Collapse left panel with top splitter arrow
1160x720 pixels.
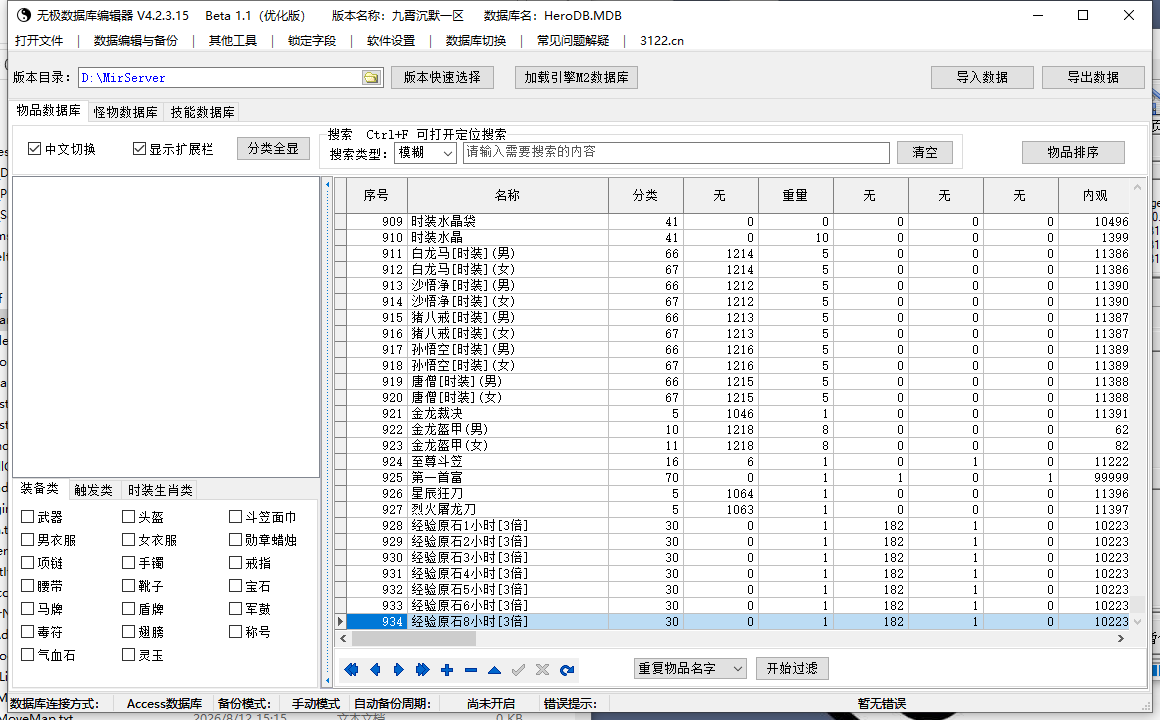[328, 184]
